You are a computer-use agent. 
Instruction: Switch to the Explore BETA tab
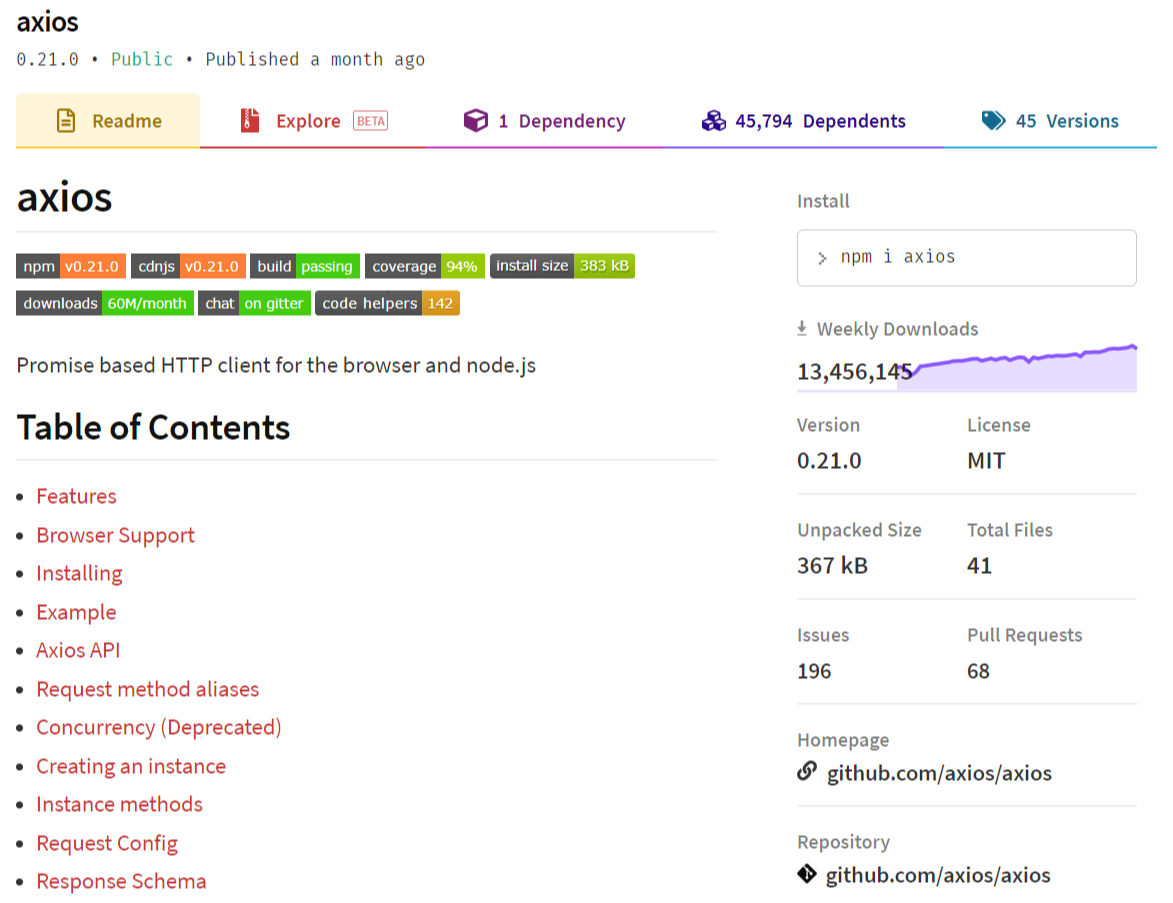click(x=313, y=120)
